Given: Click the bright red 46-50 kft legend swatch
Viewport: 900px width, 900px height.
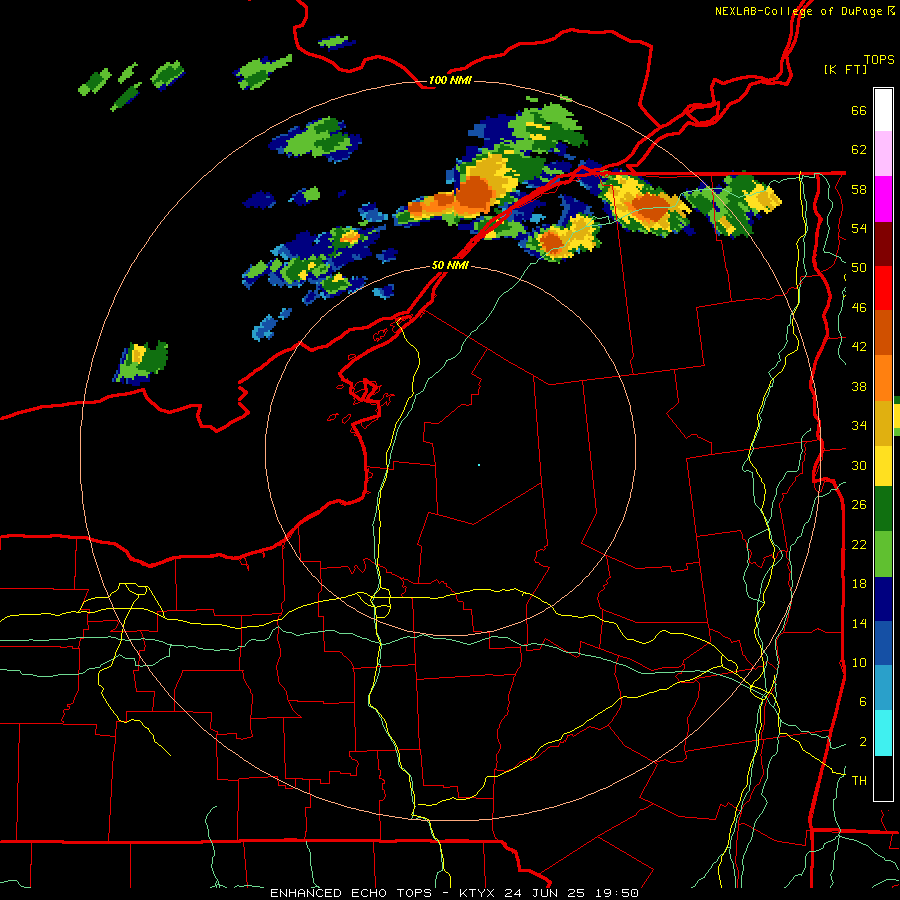Looking at the screenshot, I should [883, 288].
